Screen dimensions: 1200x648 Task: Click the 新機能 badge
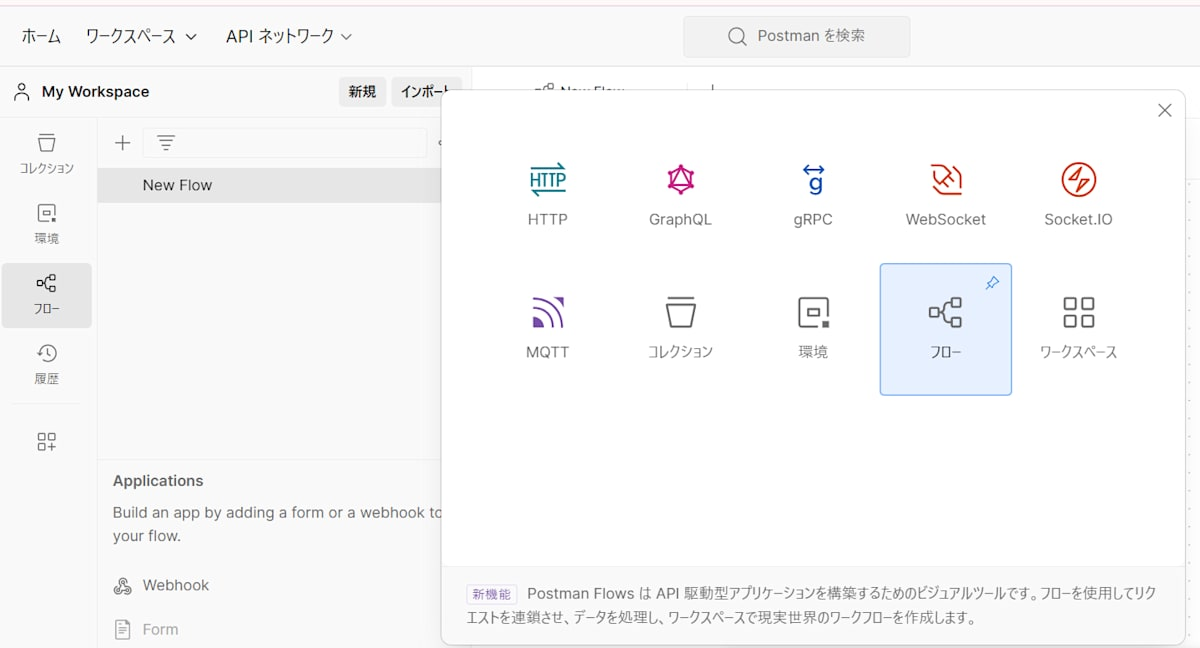491,594
